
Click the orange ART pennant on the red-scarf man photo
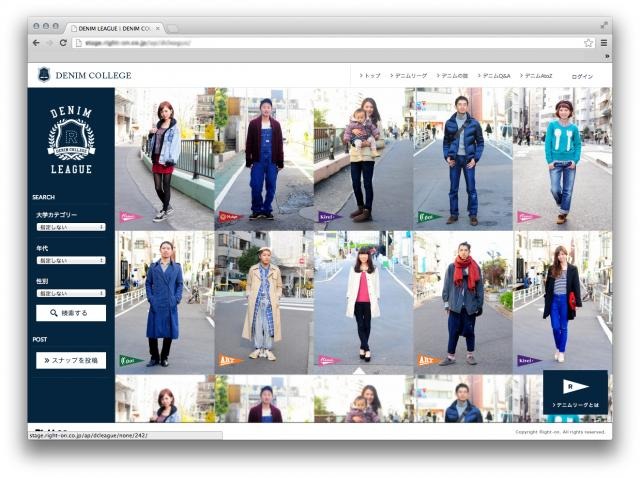click(429, 360)
